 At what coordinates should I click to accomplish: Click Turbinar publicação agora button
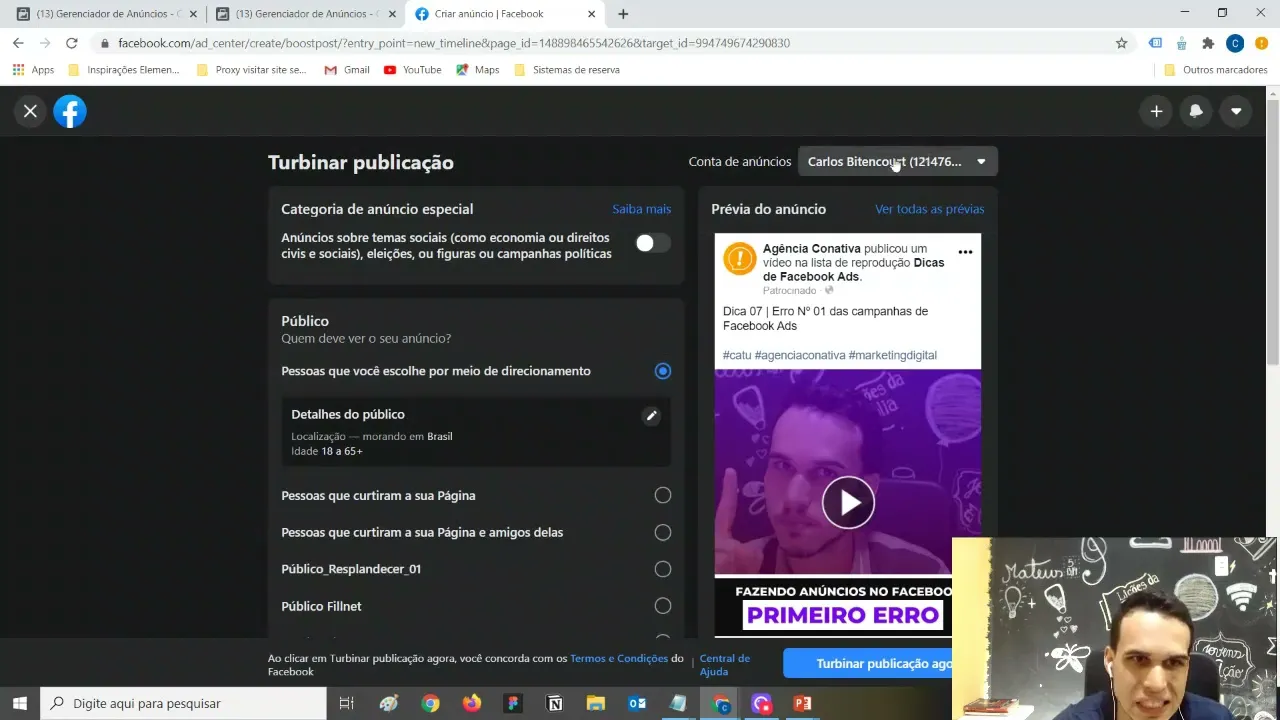868,664
